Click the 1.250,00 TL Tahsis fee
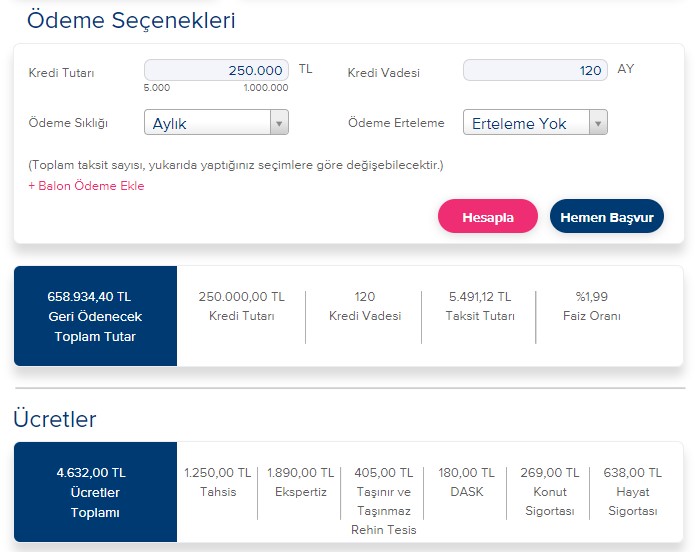This screenshot has width=696, height=552. (x=218, y=482)
